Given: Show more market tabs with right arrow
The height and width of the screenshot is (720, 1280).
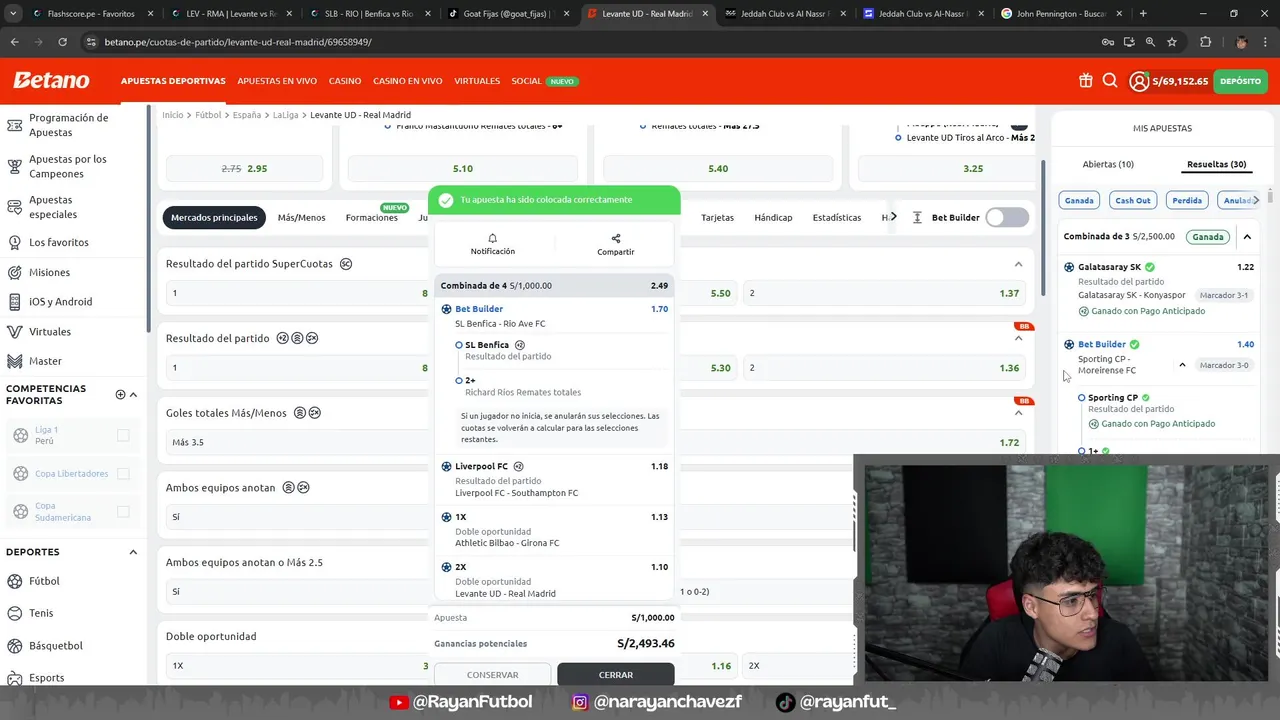Looking at the screenshot, I should (x=893, y=217).
